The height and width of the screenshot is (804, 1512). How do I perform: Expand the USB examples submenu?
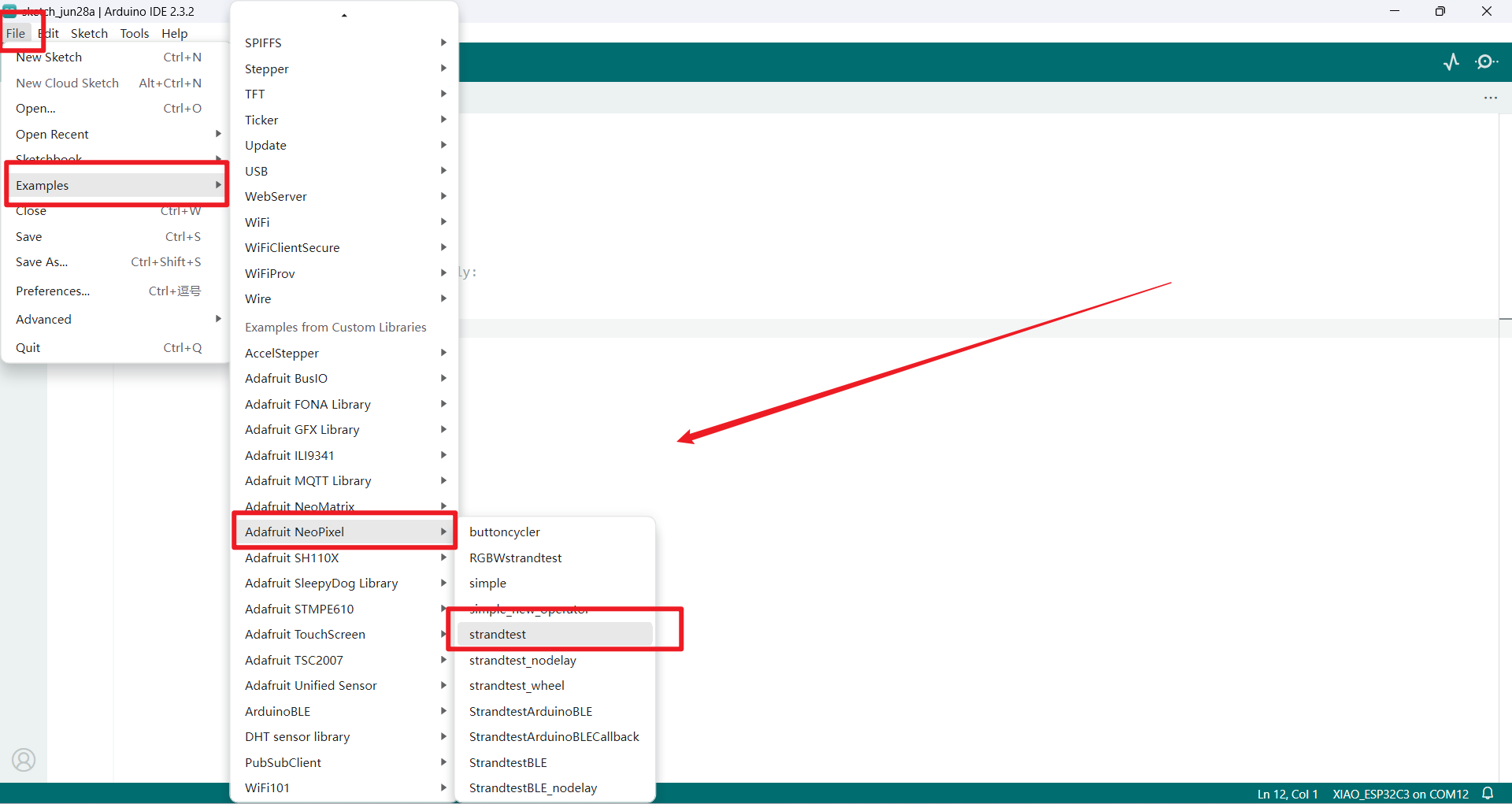pyautogui.click(x=344, y=171)
